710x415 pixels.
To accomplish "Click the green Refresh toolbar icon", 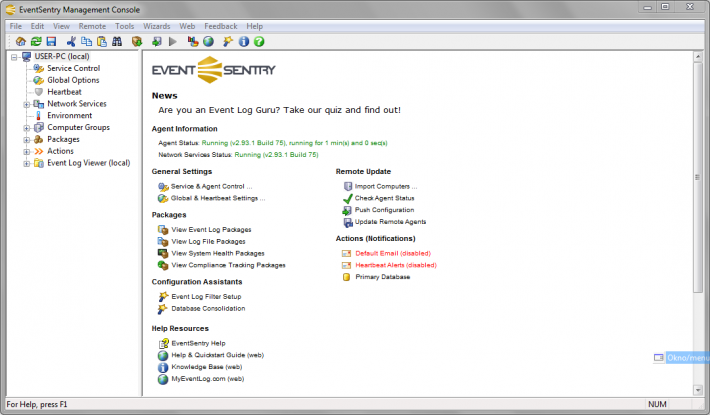I will 36,42.
